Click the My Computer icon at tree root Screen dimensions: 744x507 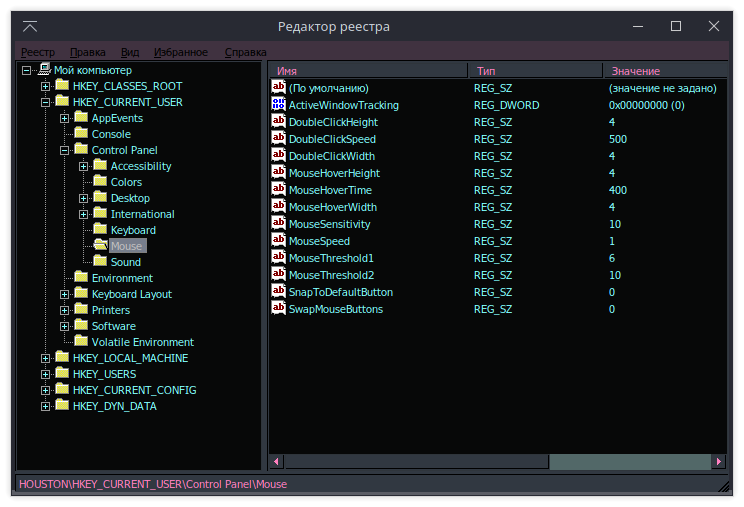pyautogui.click(x=45, y=69)
